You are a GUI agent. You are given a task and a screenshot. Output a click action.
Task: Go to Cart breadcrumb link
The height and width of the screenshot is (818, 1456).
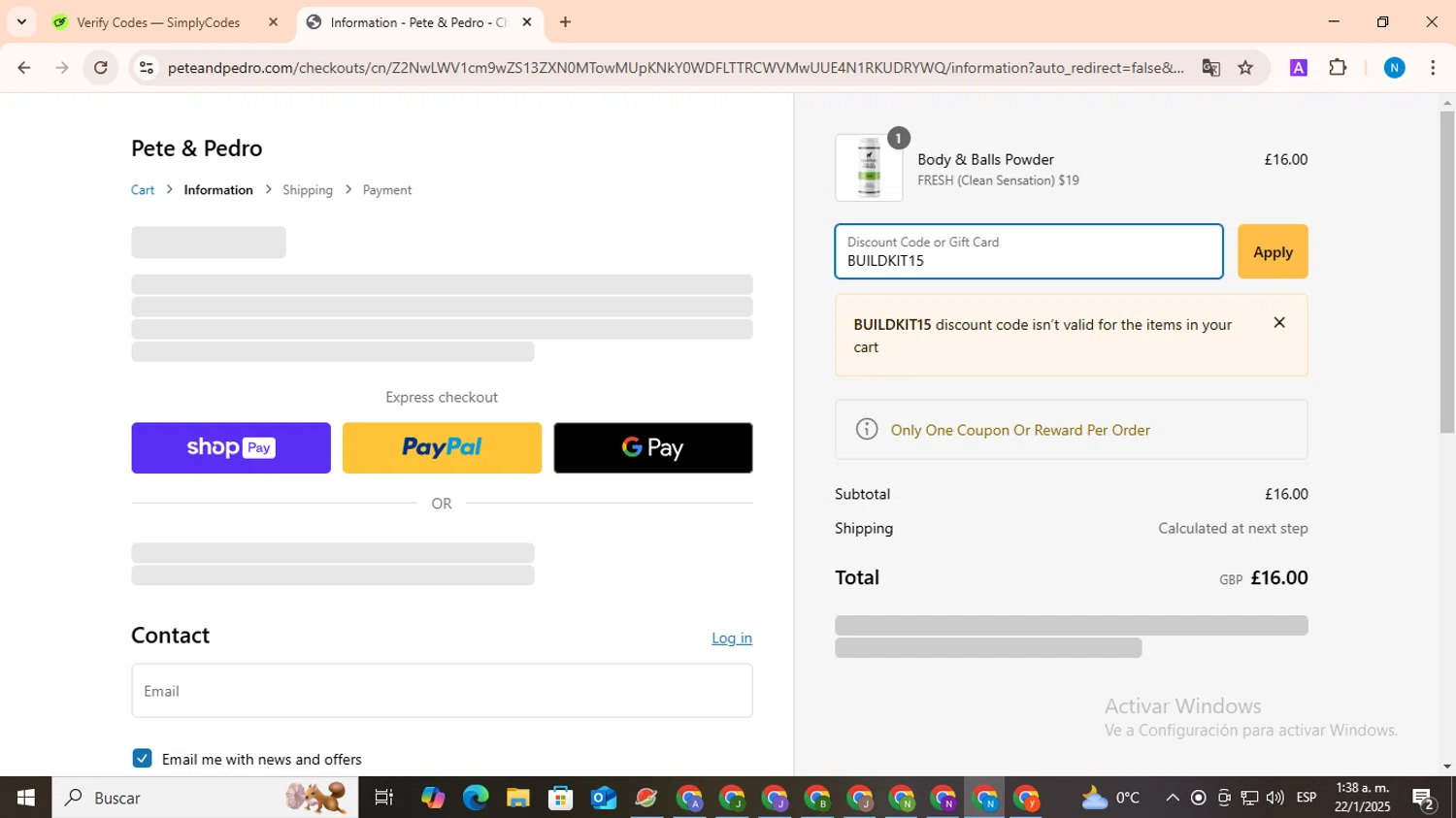pyautogui.click(x=143, y=190)
